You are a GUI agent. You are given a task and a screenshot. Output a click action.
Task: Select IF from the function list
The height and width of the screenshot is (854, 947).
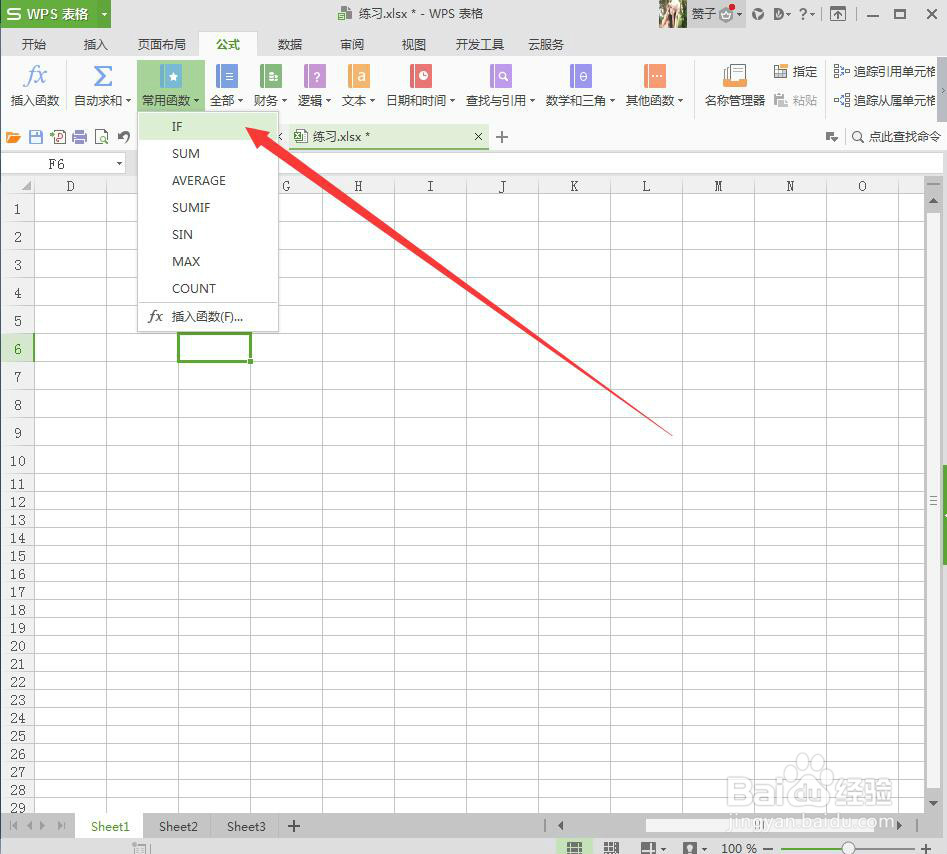208,127
